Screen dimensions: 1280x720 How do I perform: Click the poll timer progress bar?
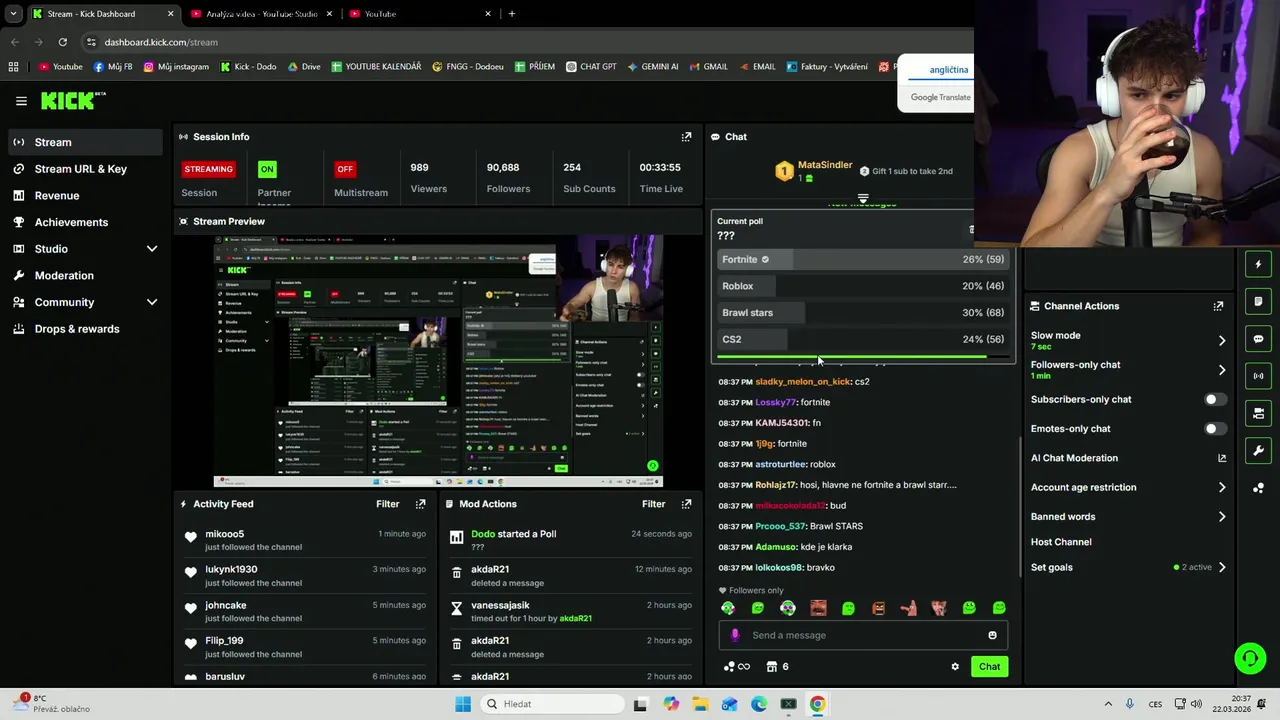tap(863, 357)
